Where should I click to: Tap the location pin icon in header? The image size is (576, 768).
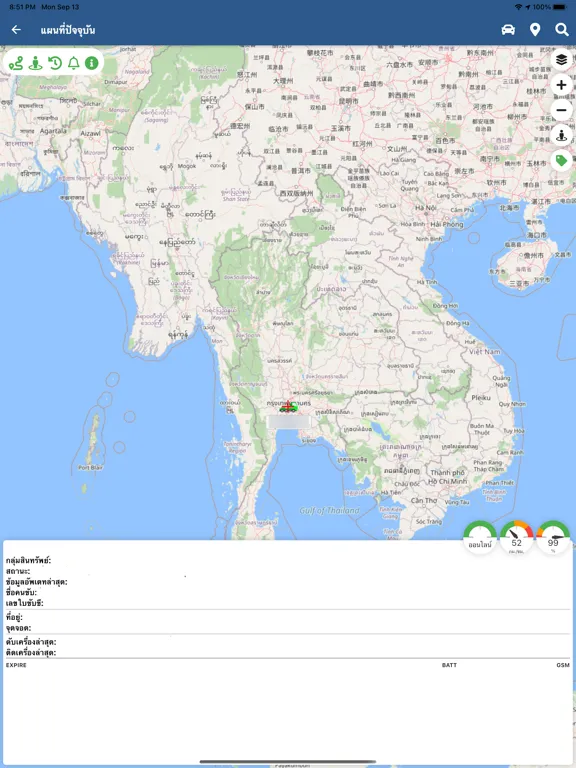(x=535, y=30)
